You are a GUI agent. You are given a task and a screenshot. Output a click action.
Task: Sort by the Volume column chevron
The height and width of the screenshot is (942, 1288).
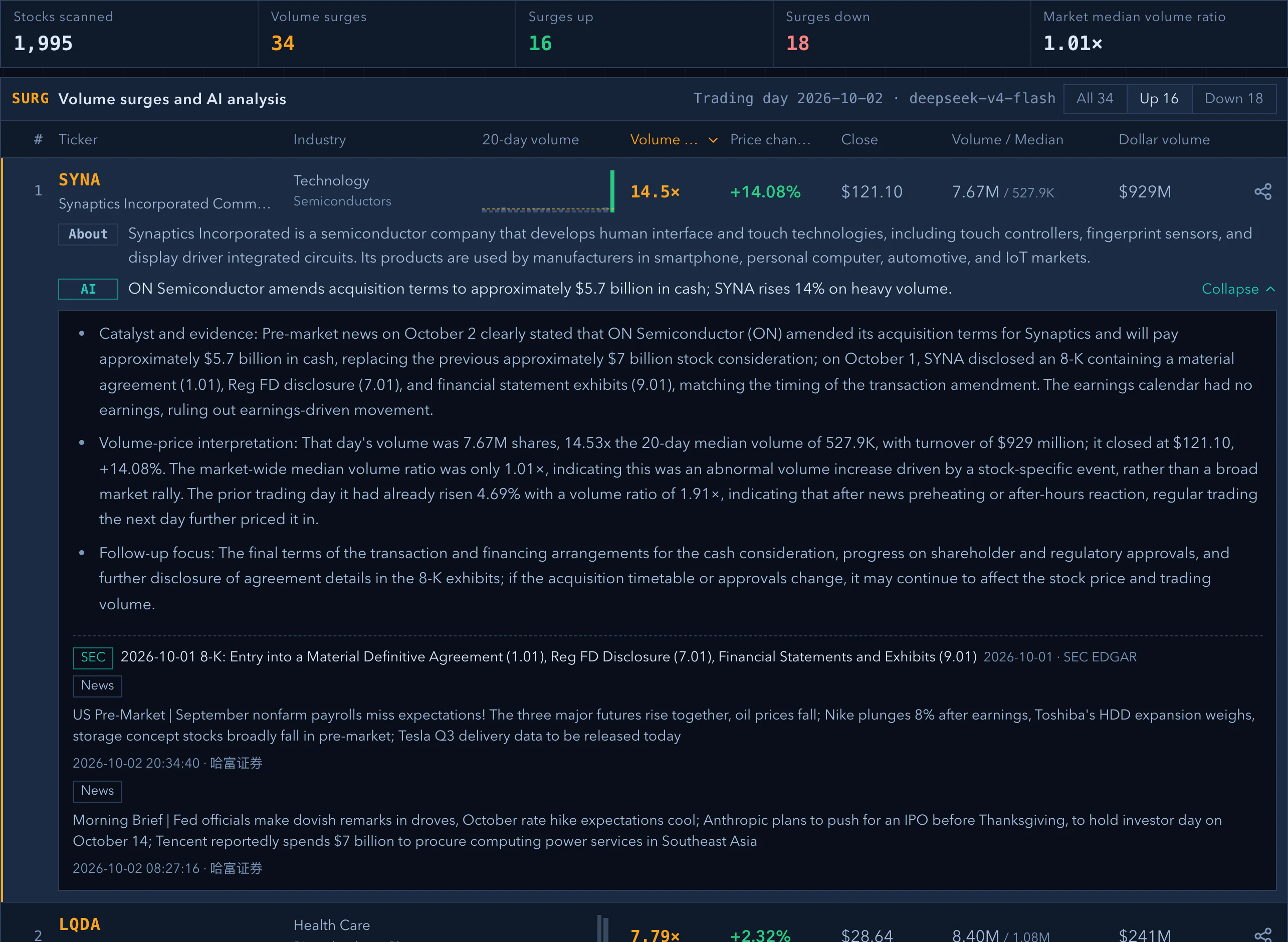click(713, 140)
